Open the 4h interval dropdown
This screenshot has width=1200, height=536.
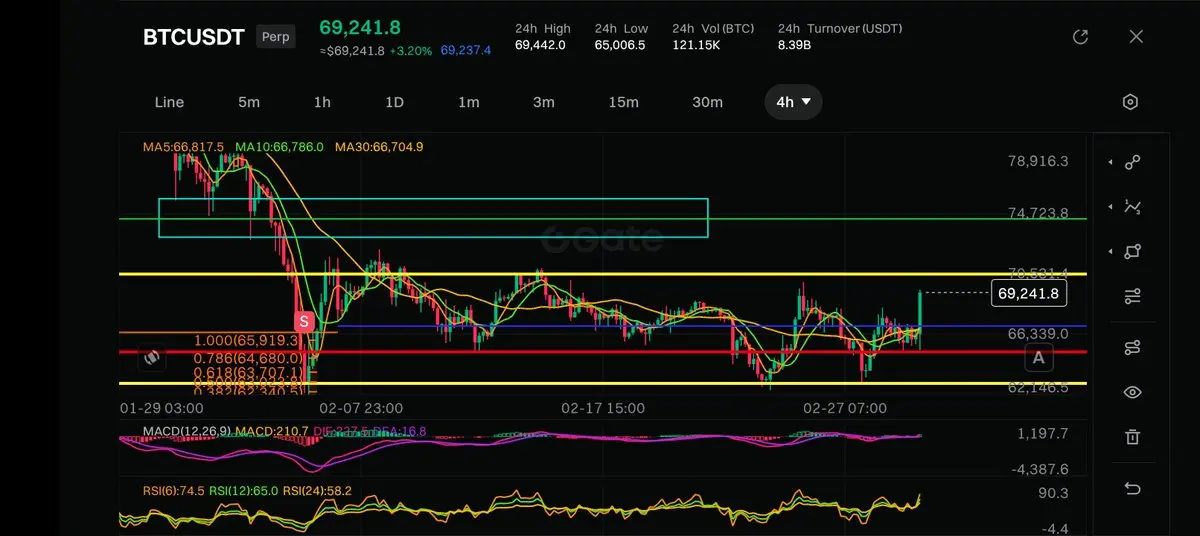tap(794, 102)
